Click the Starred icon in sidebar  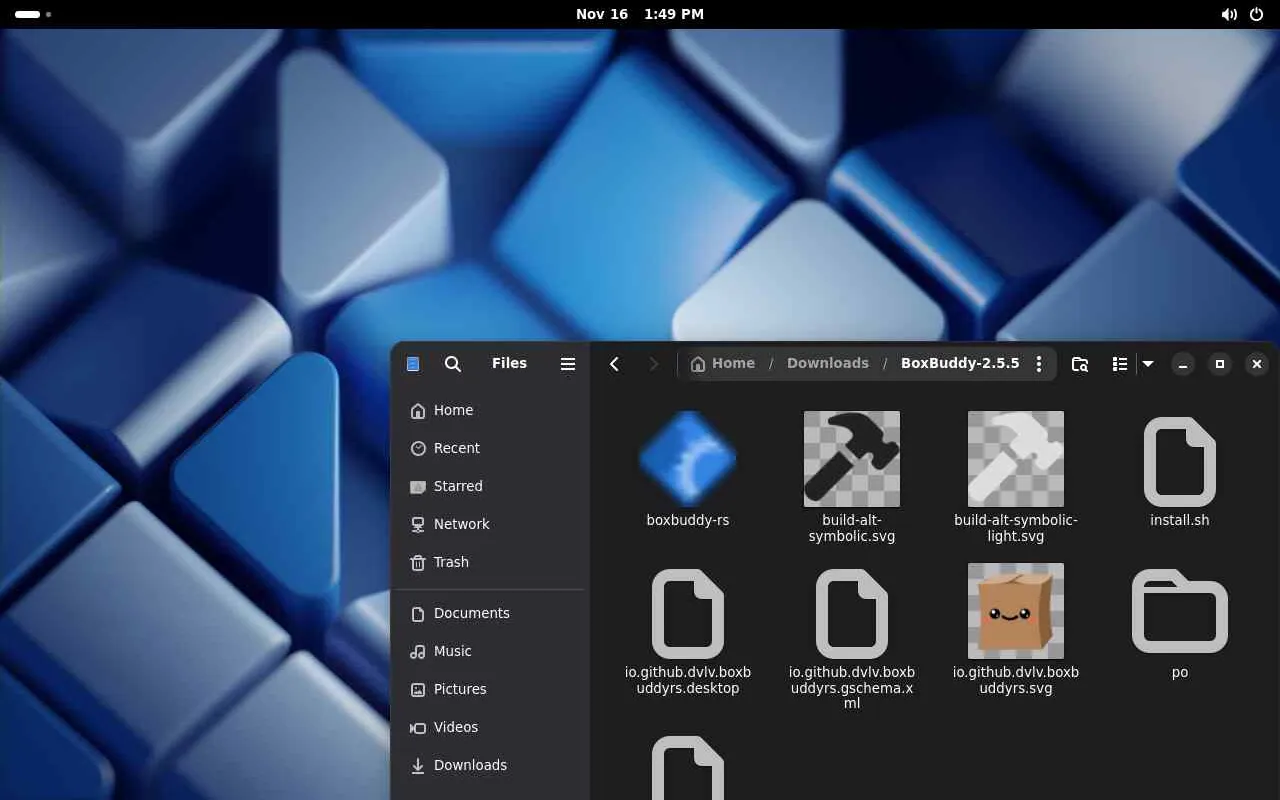click(x=418, y=487)
